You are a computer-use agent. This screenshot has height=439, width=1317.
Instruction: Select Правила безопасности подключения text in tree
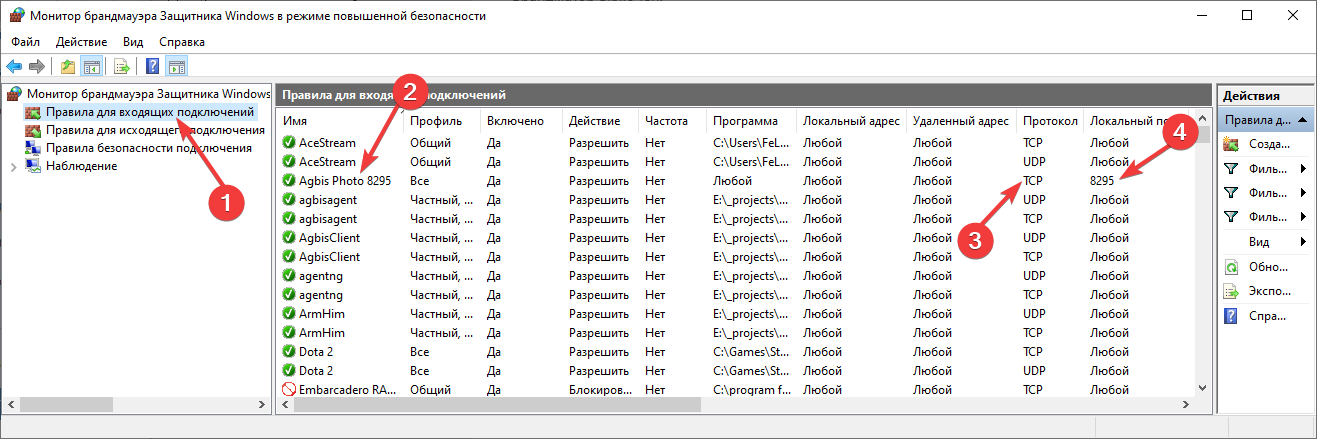pos(148,148)
